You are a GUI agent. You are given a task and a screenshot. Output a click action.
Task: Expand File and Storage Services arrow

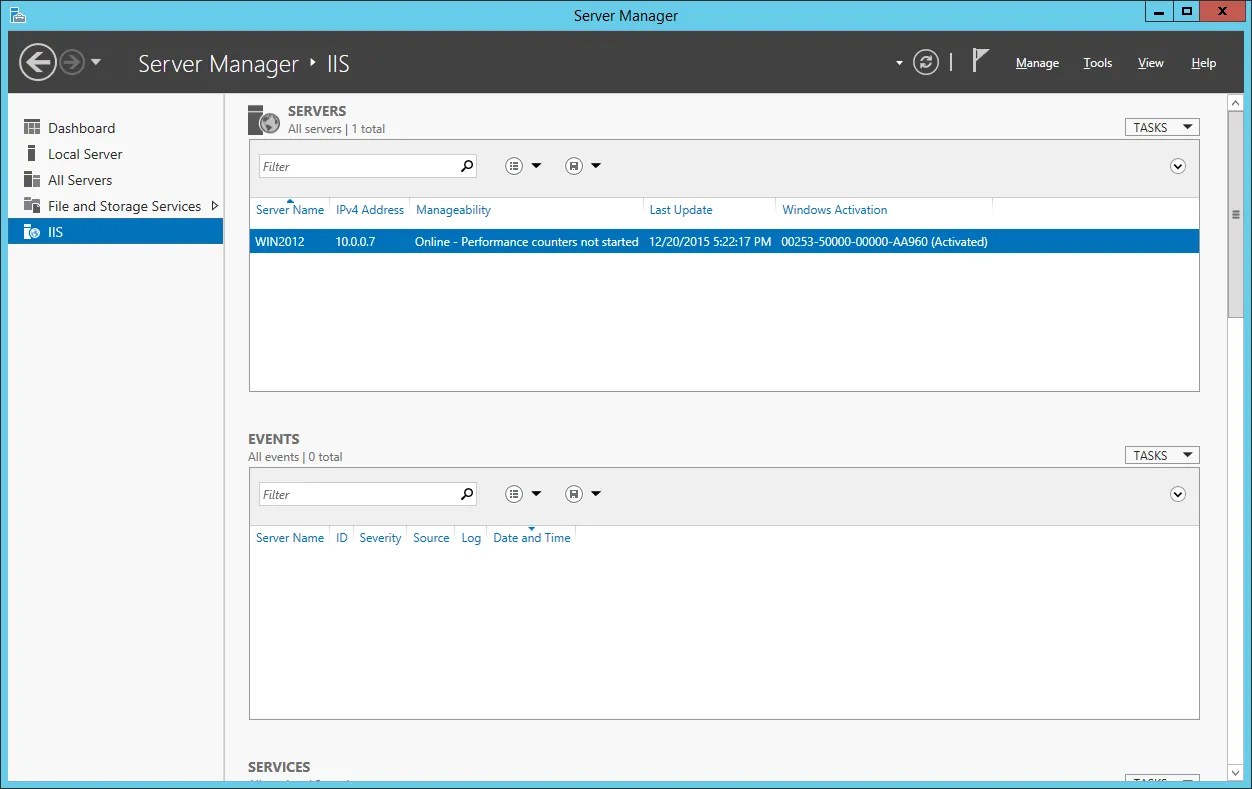click(x=214, y=206)
